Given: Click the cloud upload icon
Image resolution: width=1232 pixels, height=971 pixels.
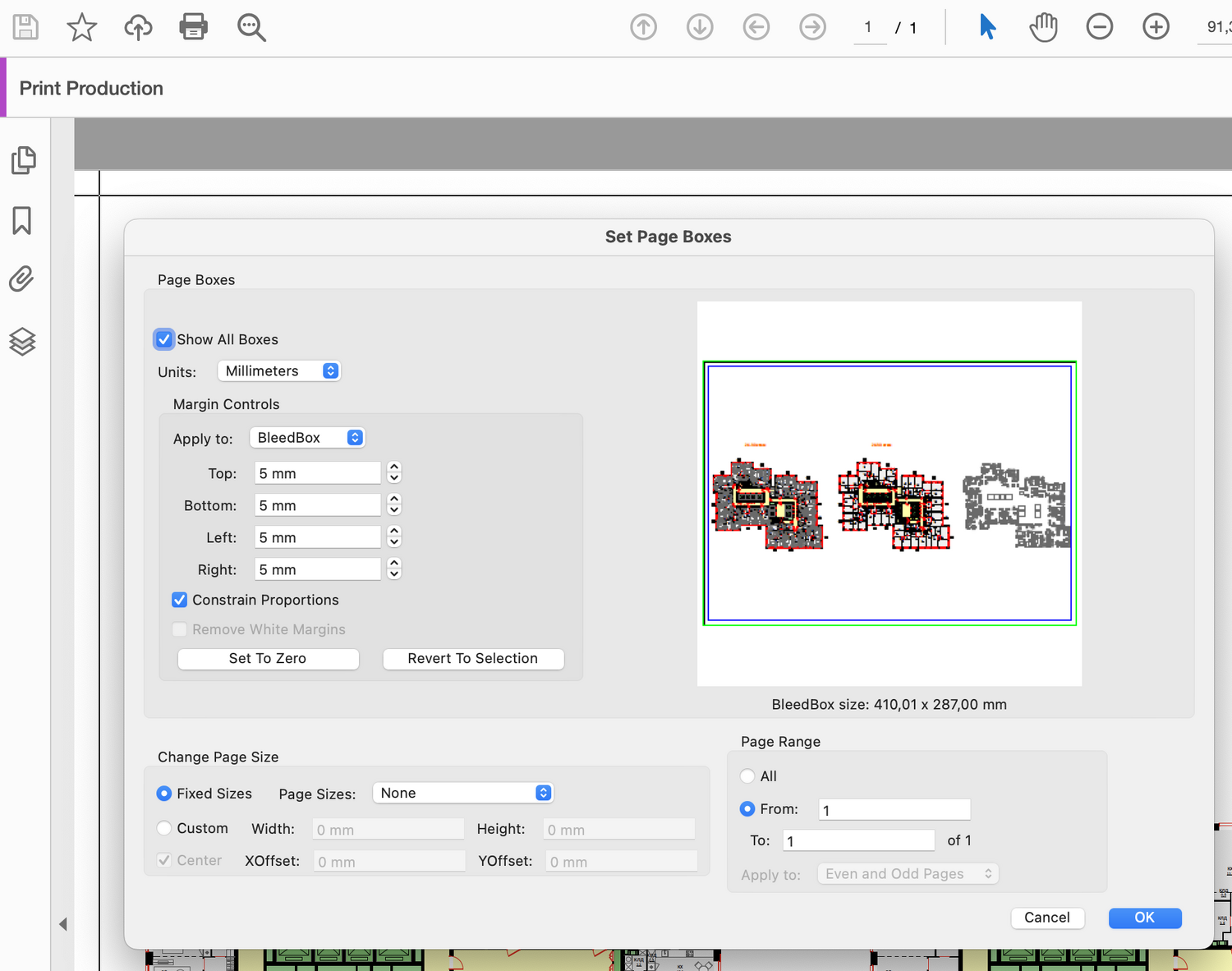Looking at the screenshot, I should (138, 27).
